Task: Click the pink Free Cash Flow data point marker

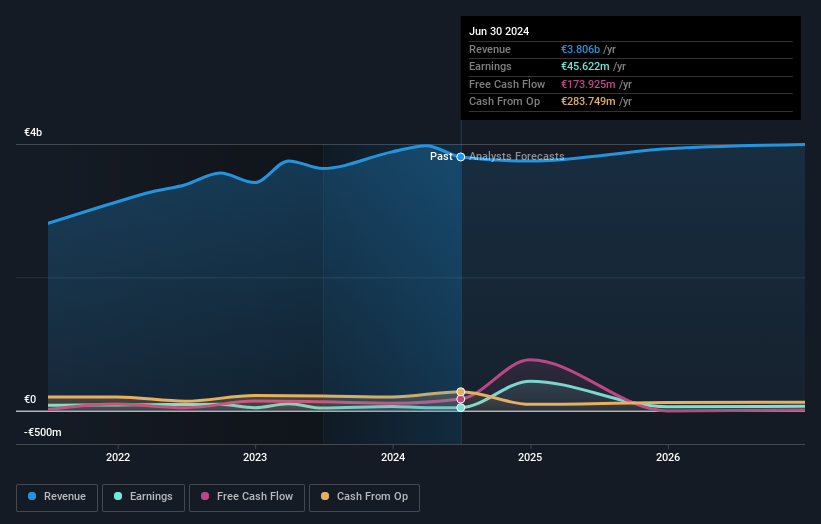Action: [461, 399]
